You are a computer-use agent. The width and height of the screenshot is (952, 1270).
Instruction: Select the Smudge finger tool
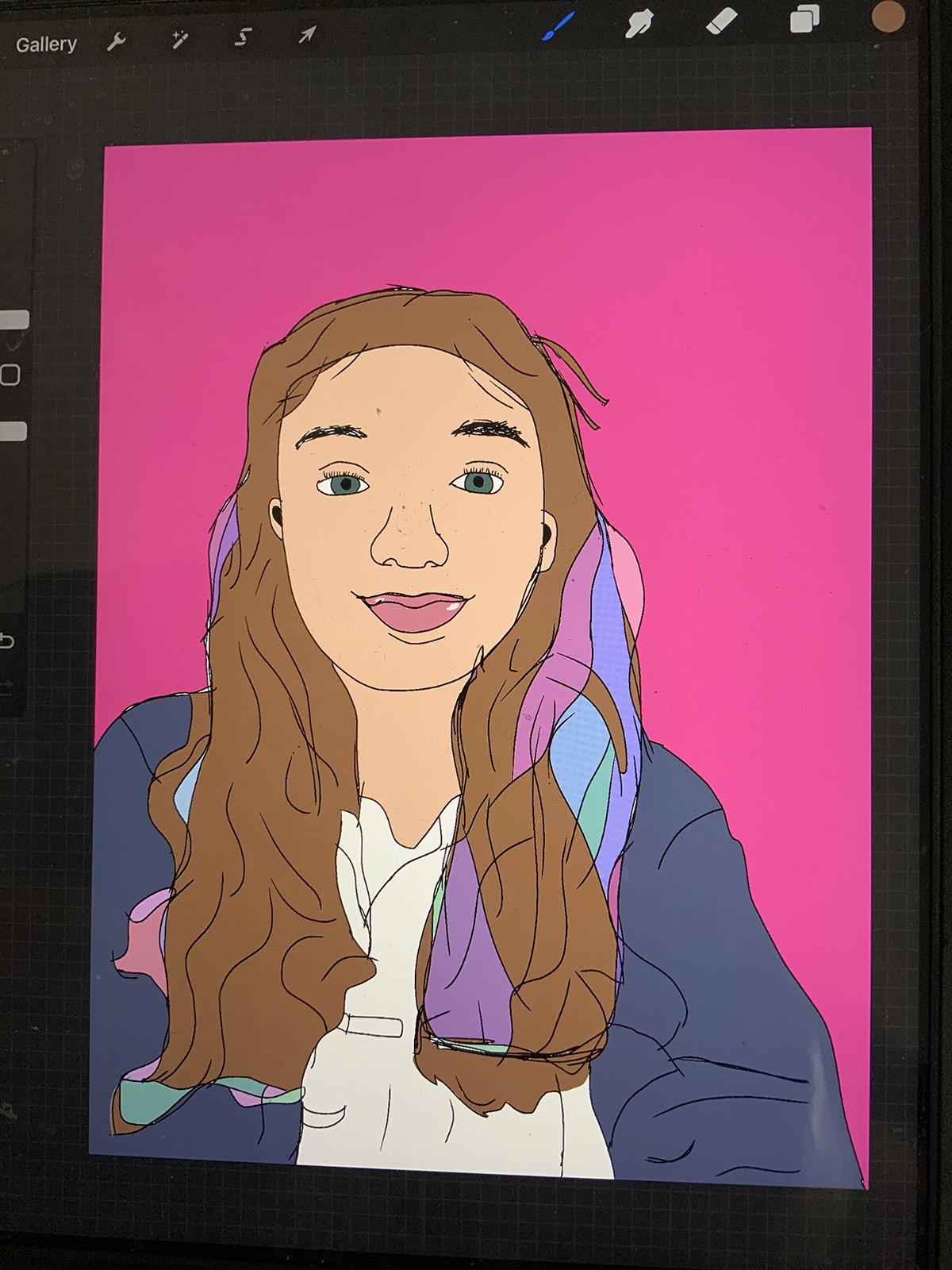639,24
